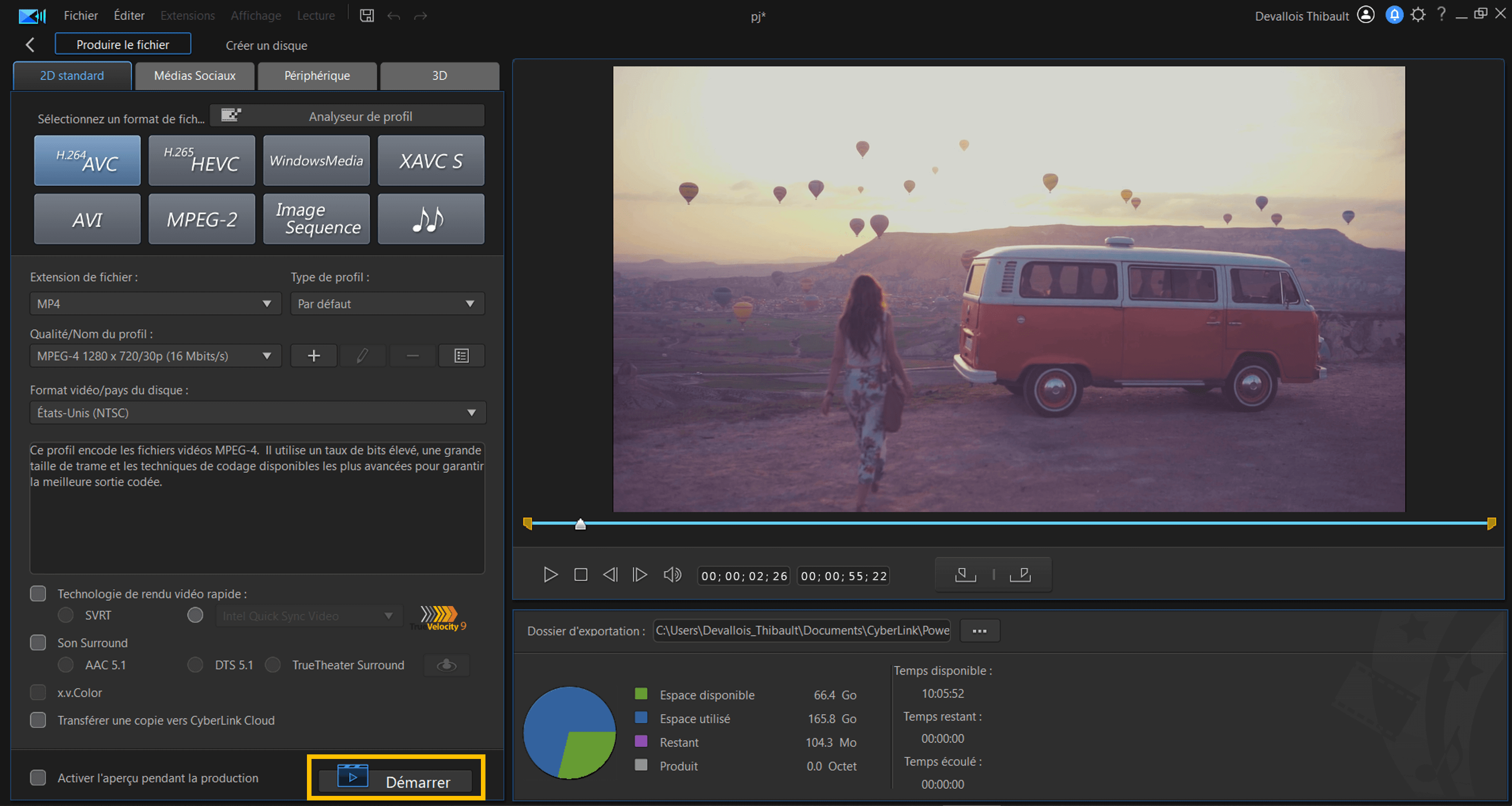The height and width of the screenshot is (806, 1512).
Task: Switch to the Médias Sociaux tab
Action: pyautogui.click(x=195, y=75)
